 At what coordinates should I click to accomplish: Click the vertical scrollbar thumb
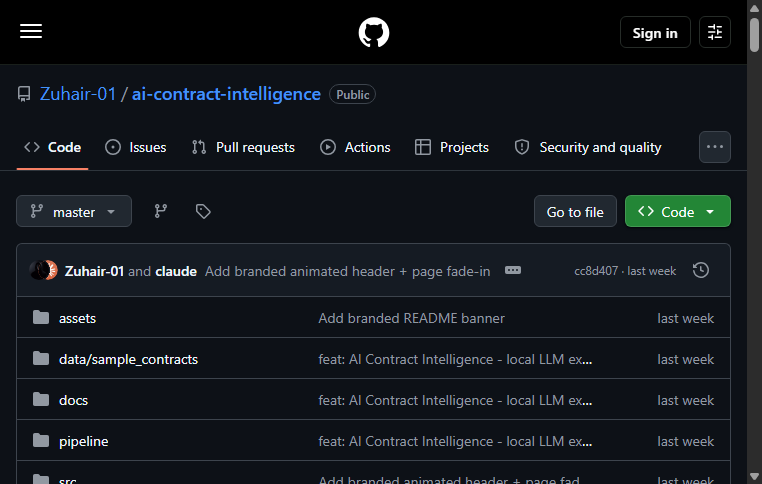coord(754,35)
